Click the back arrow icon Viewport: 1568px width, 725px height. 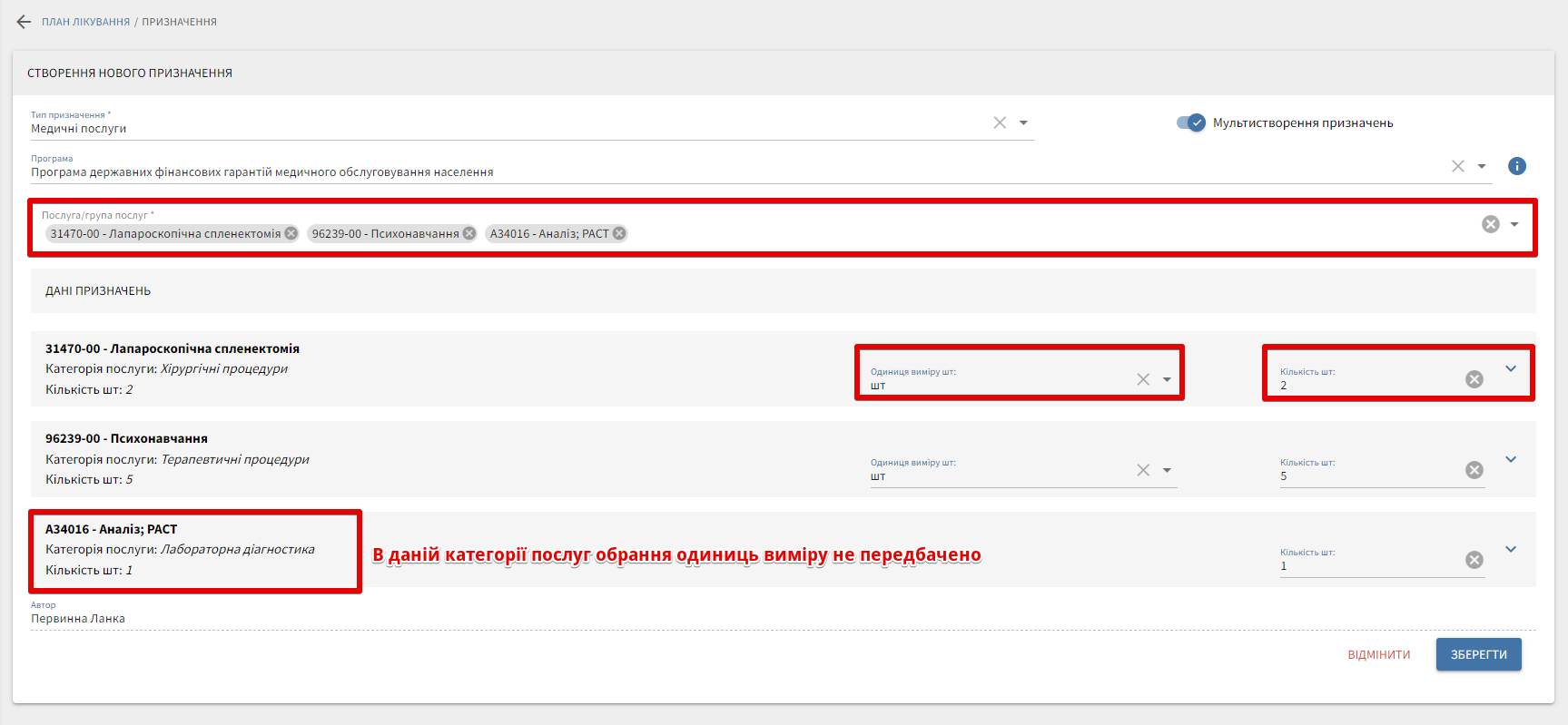24,22
